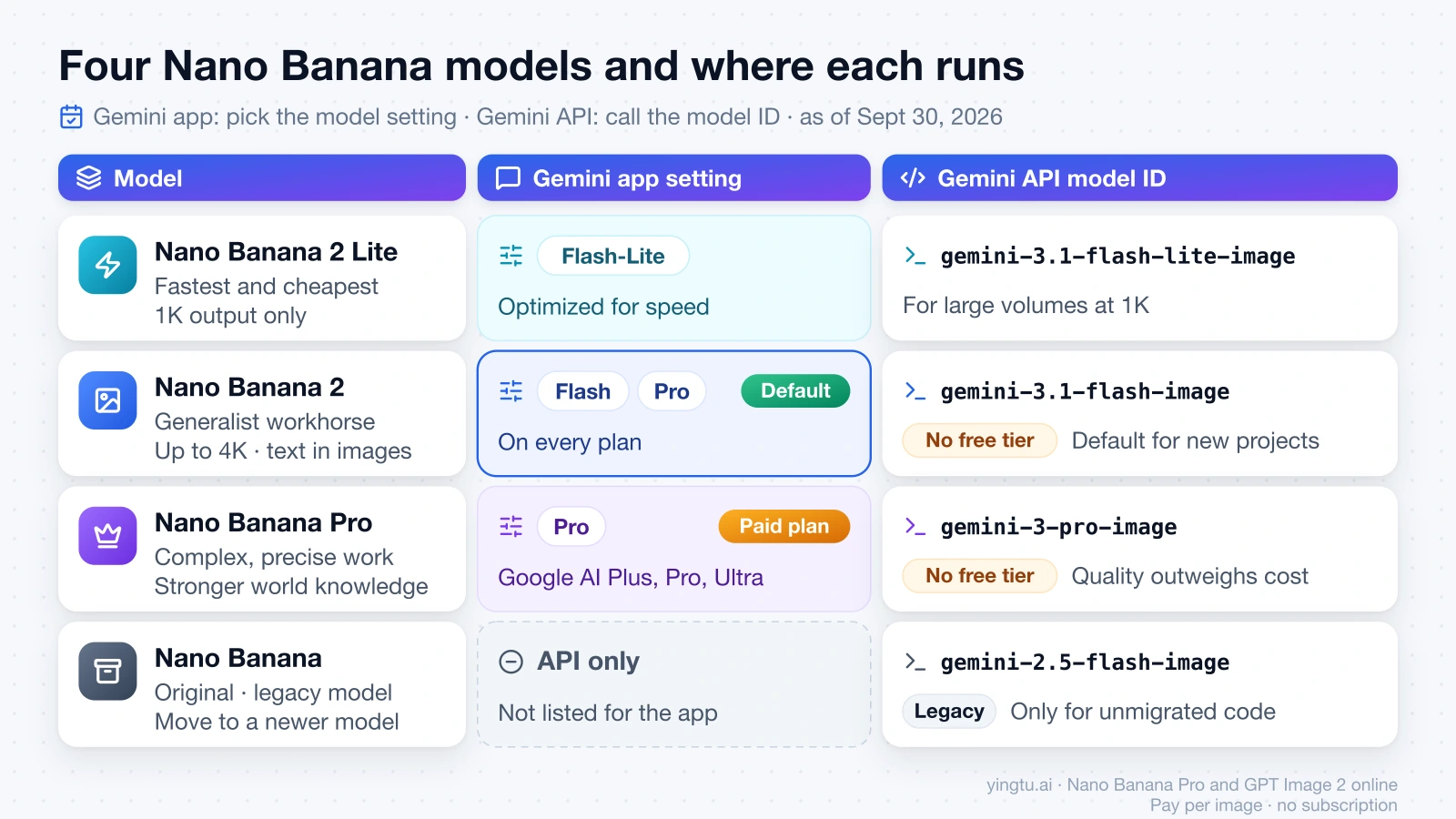1456x819 pixels.
Task: Click Default for new projects text
Action: [x=1195, y=440]
